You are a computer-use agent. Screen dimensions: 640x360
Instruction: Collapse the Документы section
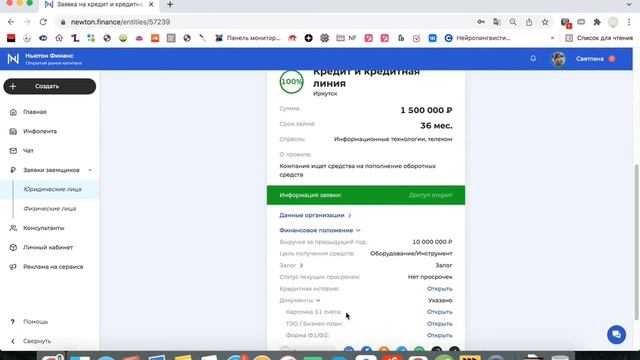[x=318, y=300]
